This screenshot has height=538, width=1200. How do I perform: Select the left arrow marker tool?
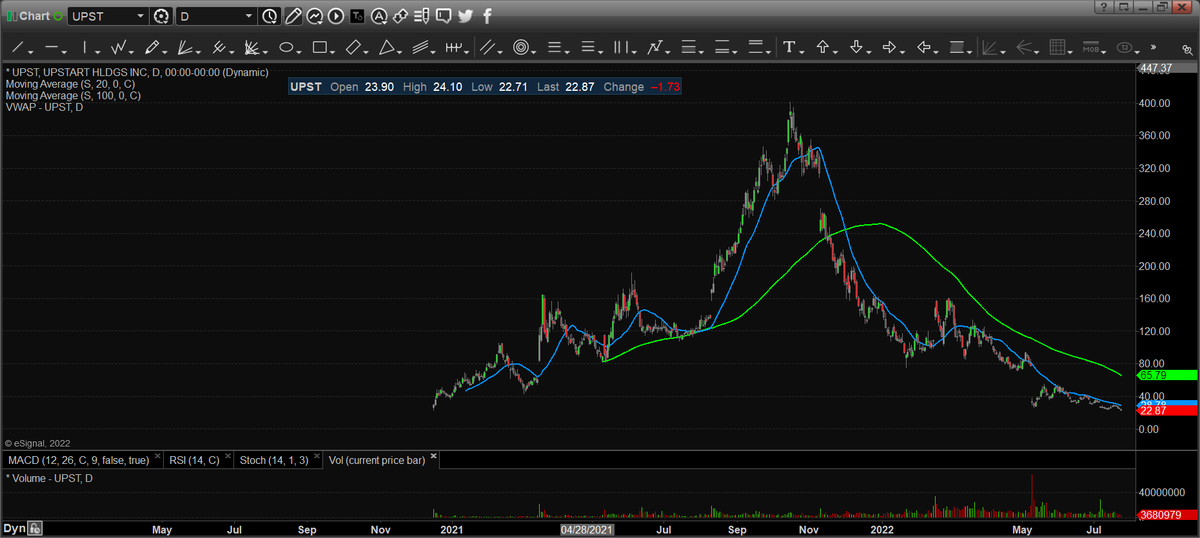(923, 47)
